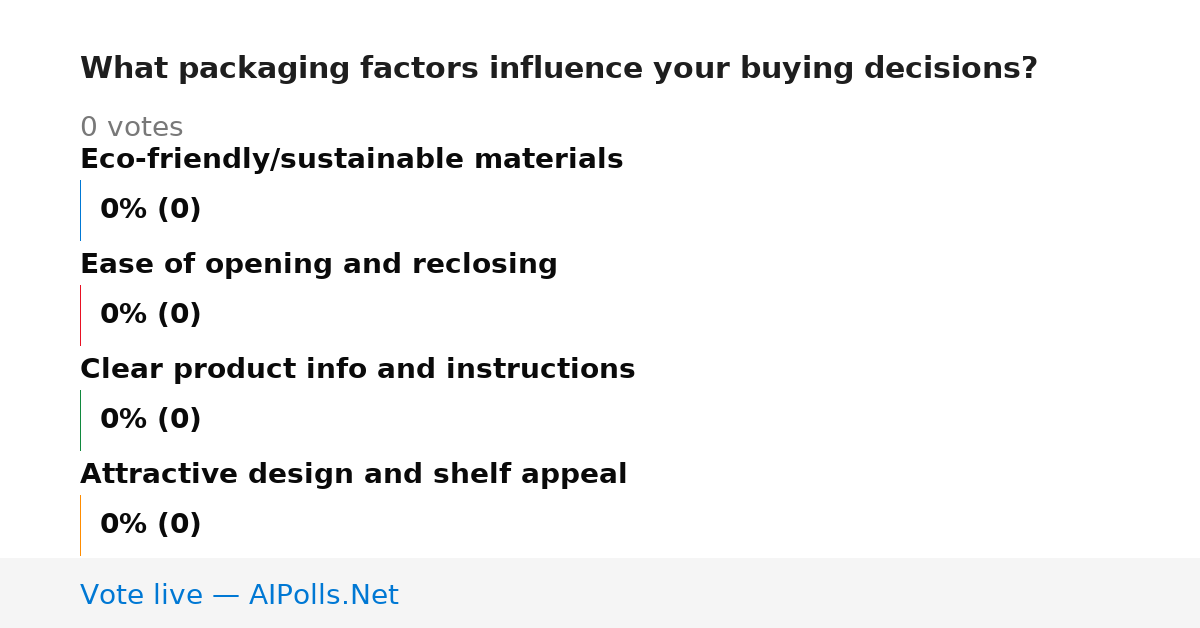This screenshot has width=1200, height=628.
Task: Choose Ease of opening and reclosing
Action: [318, 265]
